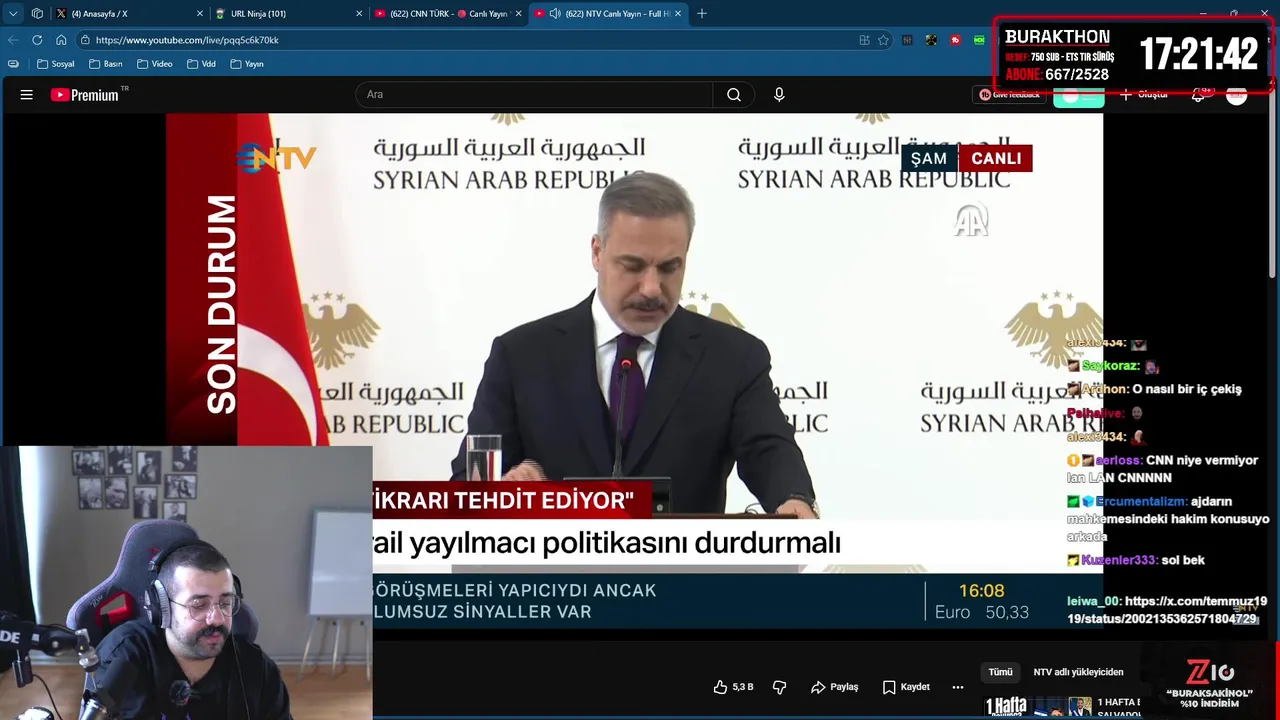Open the green extension icon in toolbar
The height and width of the screenshot is (720, 1280).
click(979, 40)
